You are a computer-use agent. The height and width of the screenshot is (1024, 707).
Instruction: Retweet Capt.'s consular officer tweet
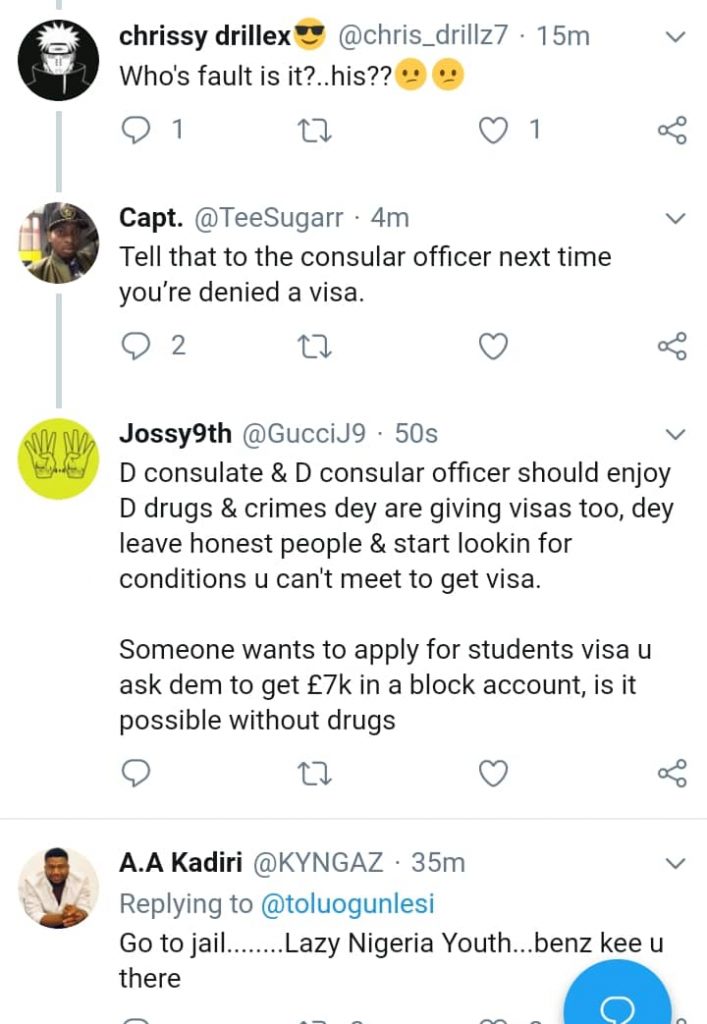coord(314,346)
